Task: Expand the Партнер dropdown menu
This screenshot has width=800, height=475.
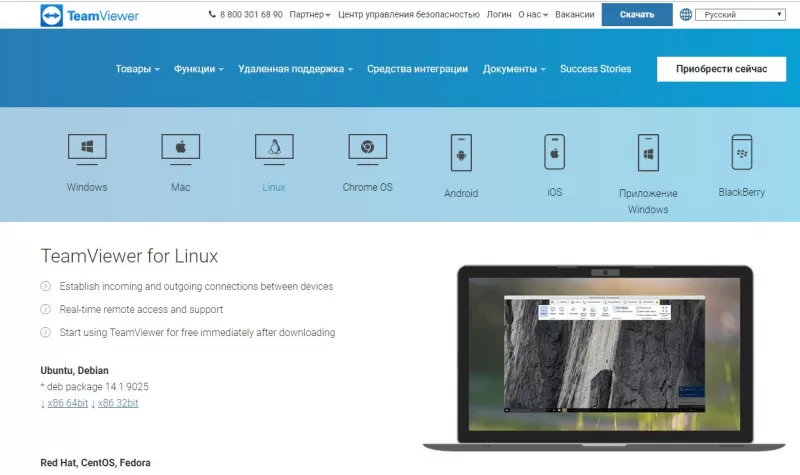Action: [310, 14]
